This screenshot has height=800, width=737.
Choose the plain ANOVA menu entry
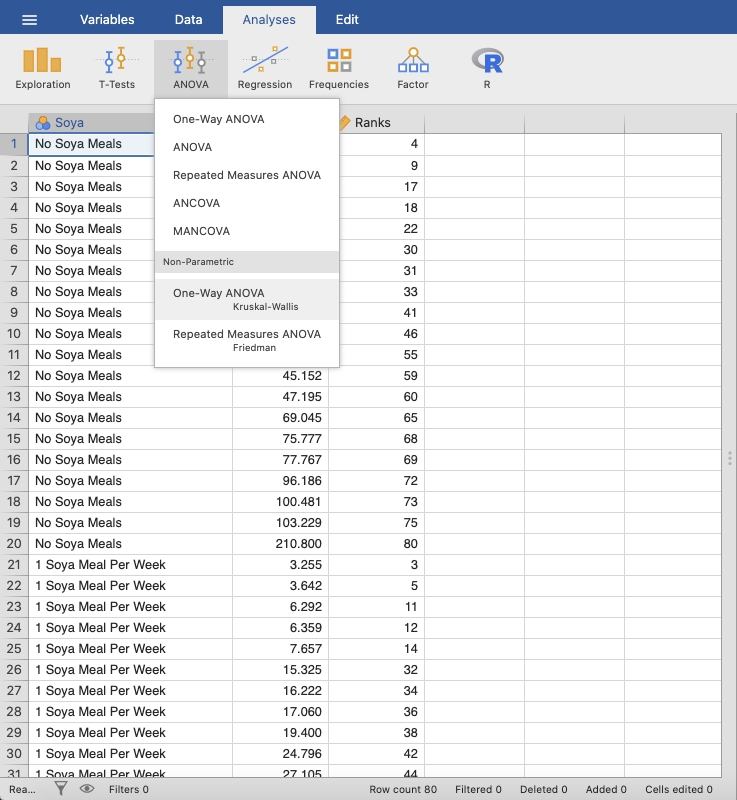[x=247, y=147]
